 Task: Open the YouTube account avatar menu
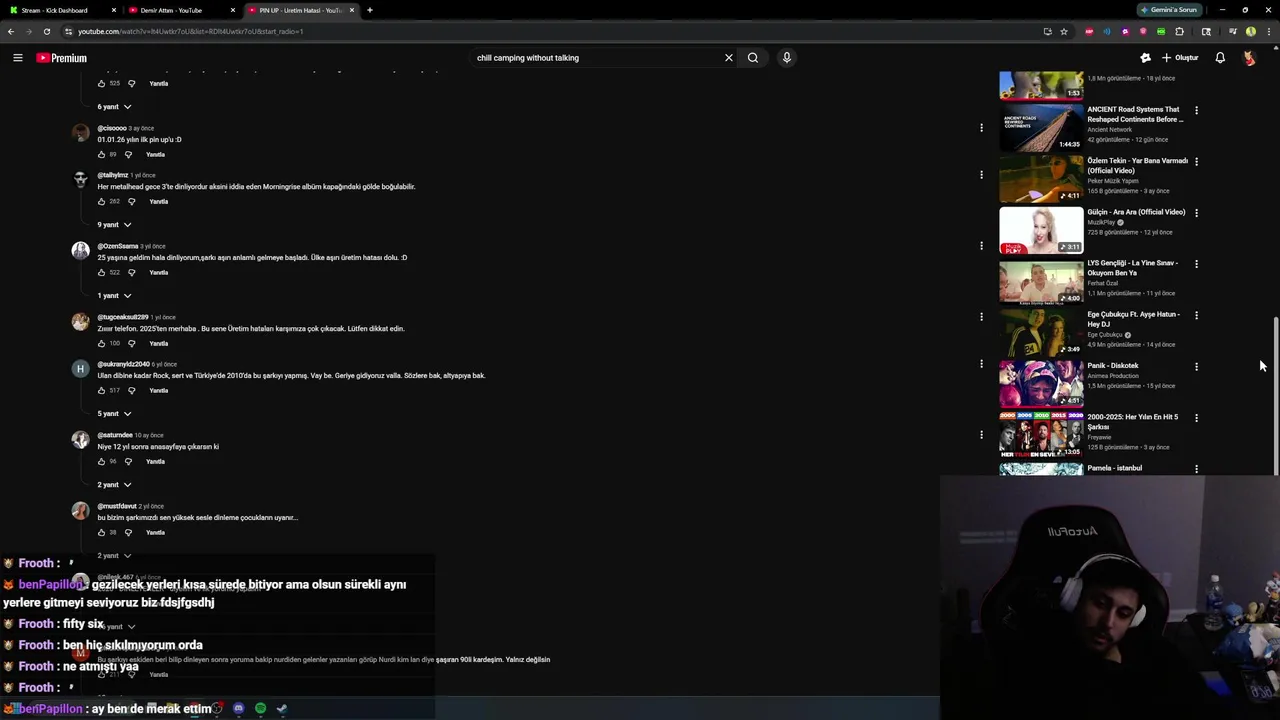click(x=1249, y=58)
